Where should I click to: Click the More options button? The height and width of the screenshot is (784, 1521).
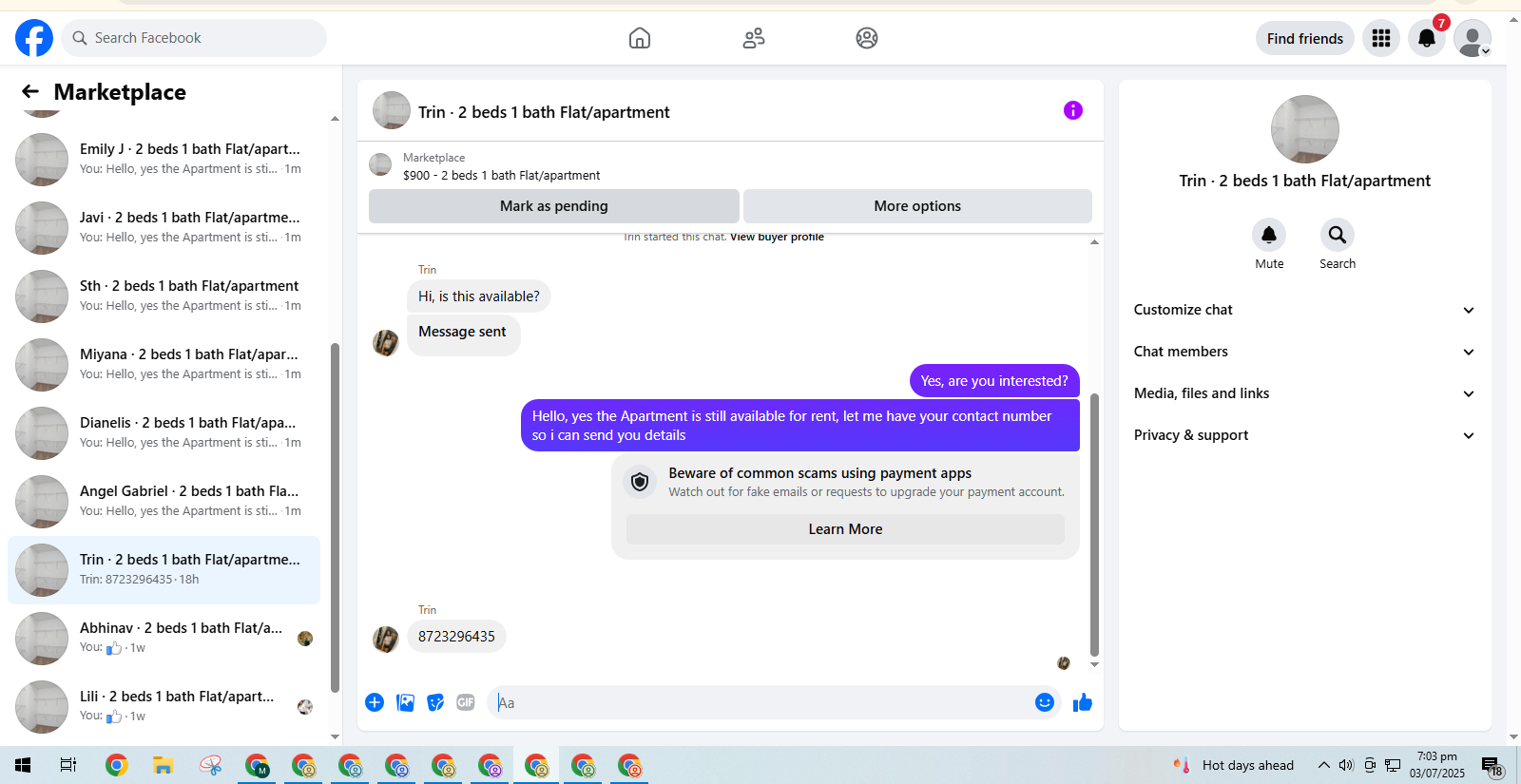click(x=917, y=206)
